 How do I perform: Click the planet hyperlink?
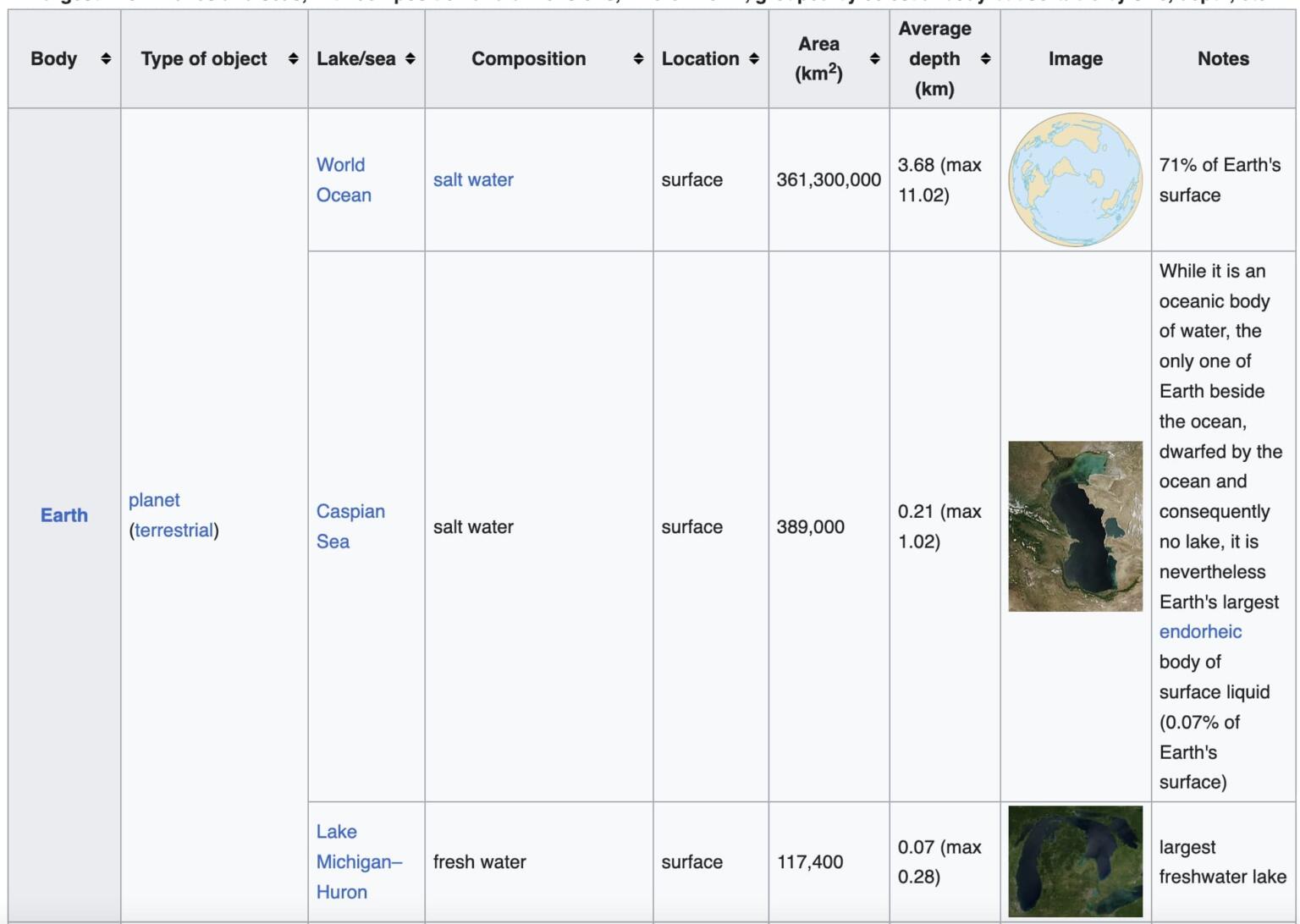coord(155,500)
